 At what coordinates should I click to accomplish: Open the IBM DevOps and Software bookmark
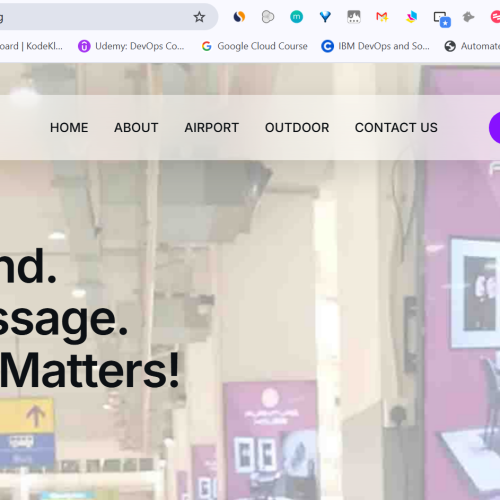click(375, 46)
